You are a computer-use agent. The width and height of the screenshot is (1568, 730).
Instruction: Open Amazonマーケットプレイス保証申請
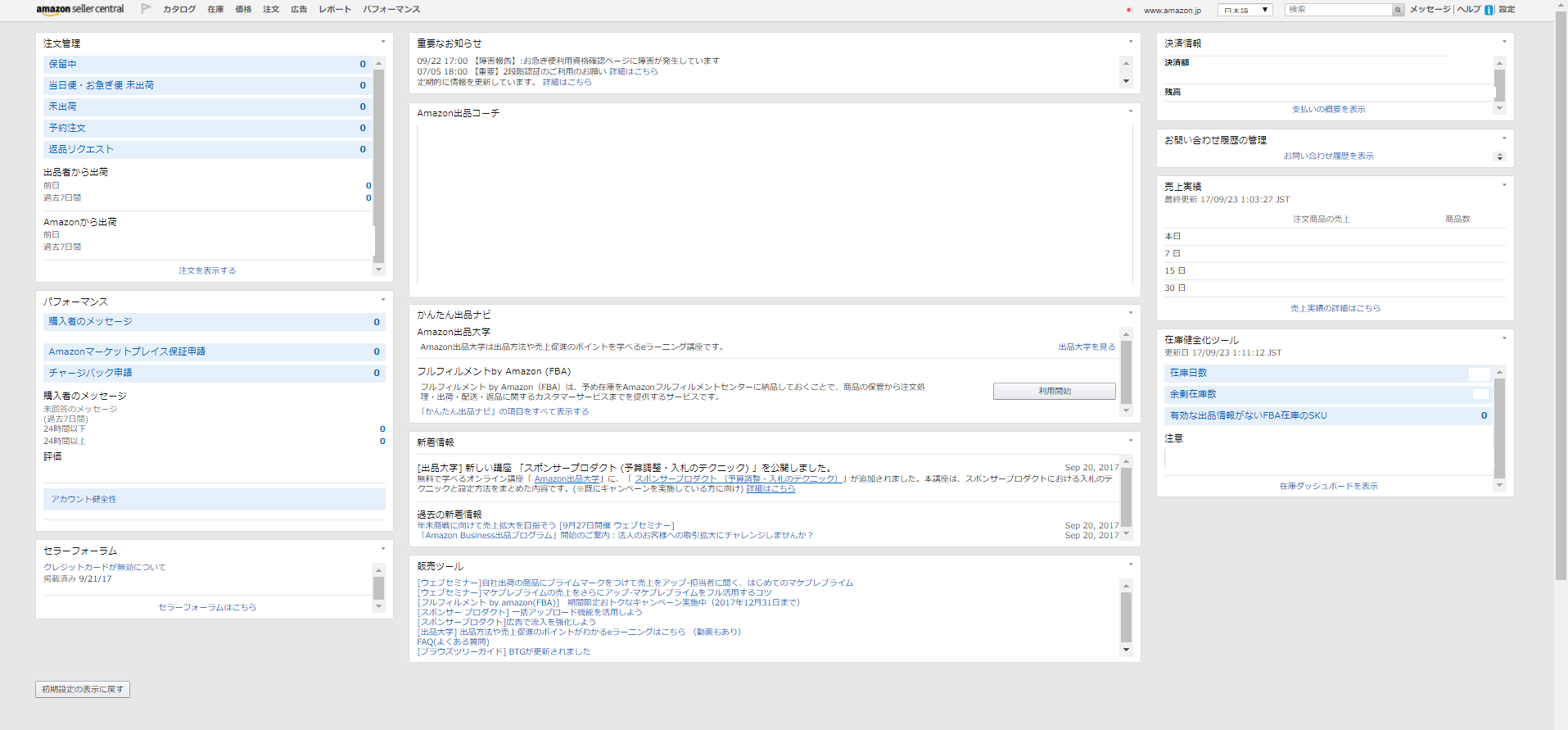click(x=215, y=351)
